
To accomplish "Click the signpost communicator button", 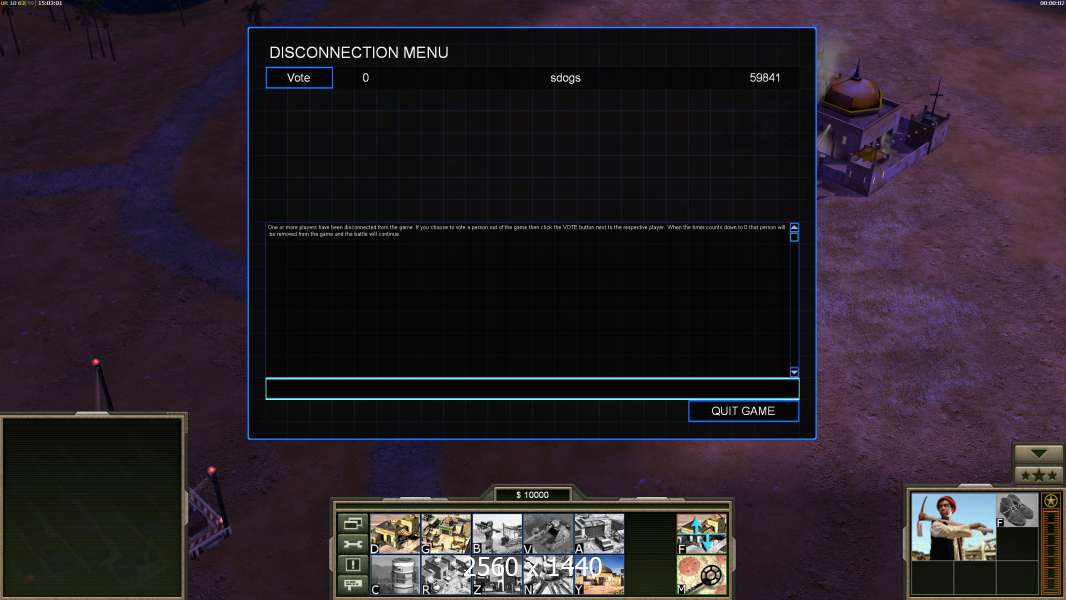I will [352, 584].
